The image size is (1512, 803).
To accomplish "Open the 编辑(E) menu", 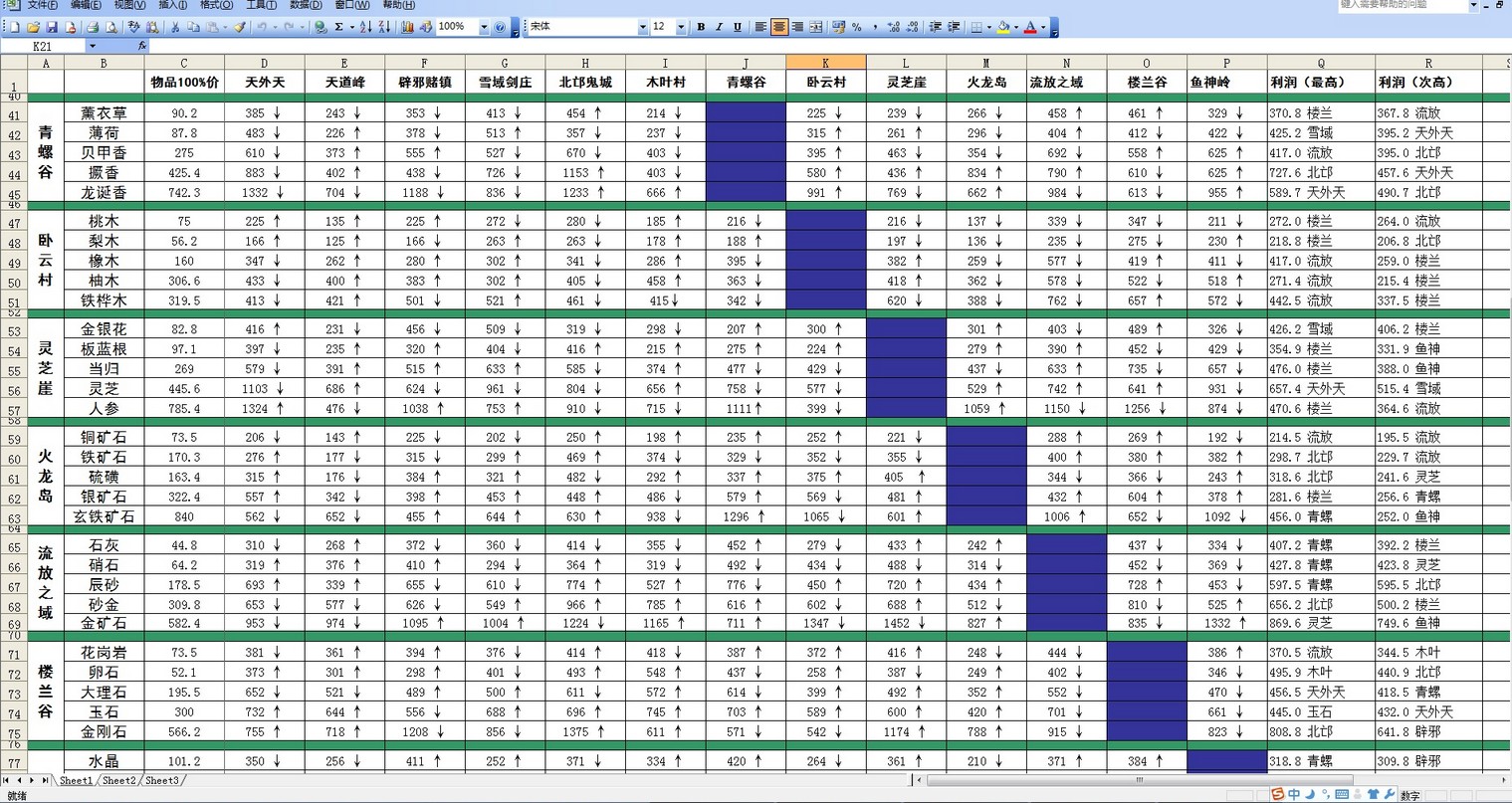I will click(x=86, y=5).
